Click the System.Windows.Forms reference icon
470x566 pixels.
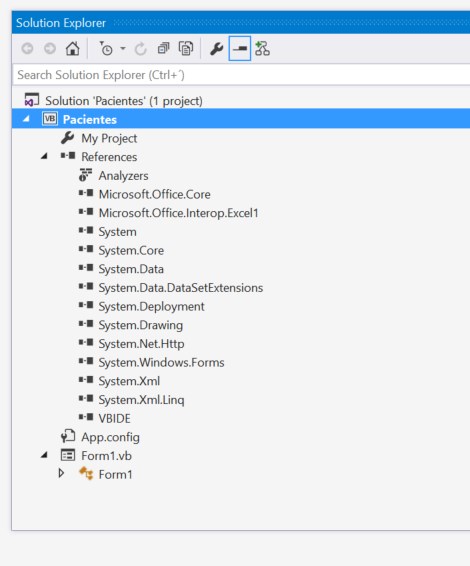point(86,361)
